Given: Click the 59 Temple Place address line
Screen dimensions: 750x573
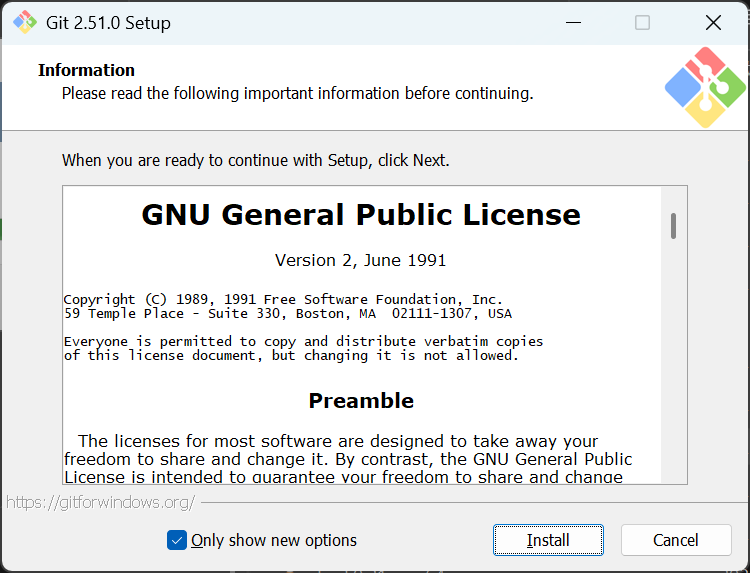Looking at the screenshot, I should coord(287,314).
